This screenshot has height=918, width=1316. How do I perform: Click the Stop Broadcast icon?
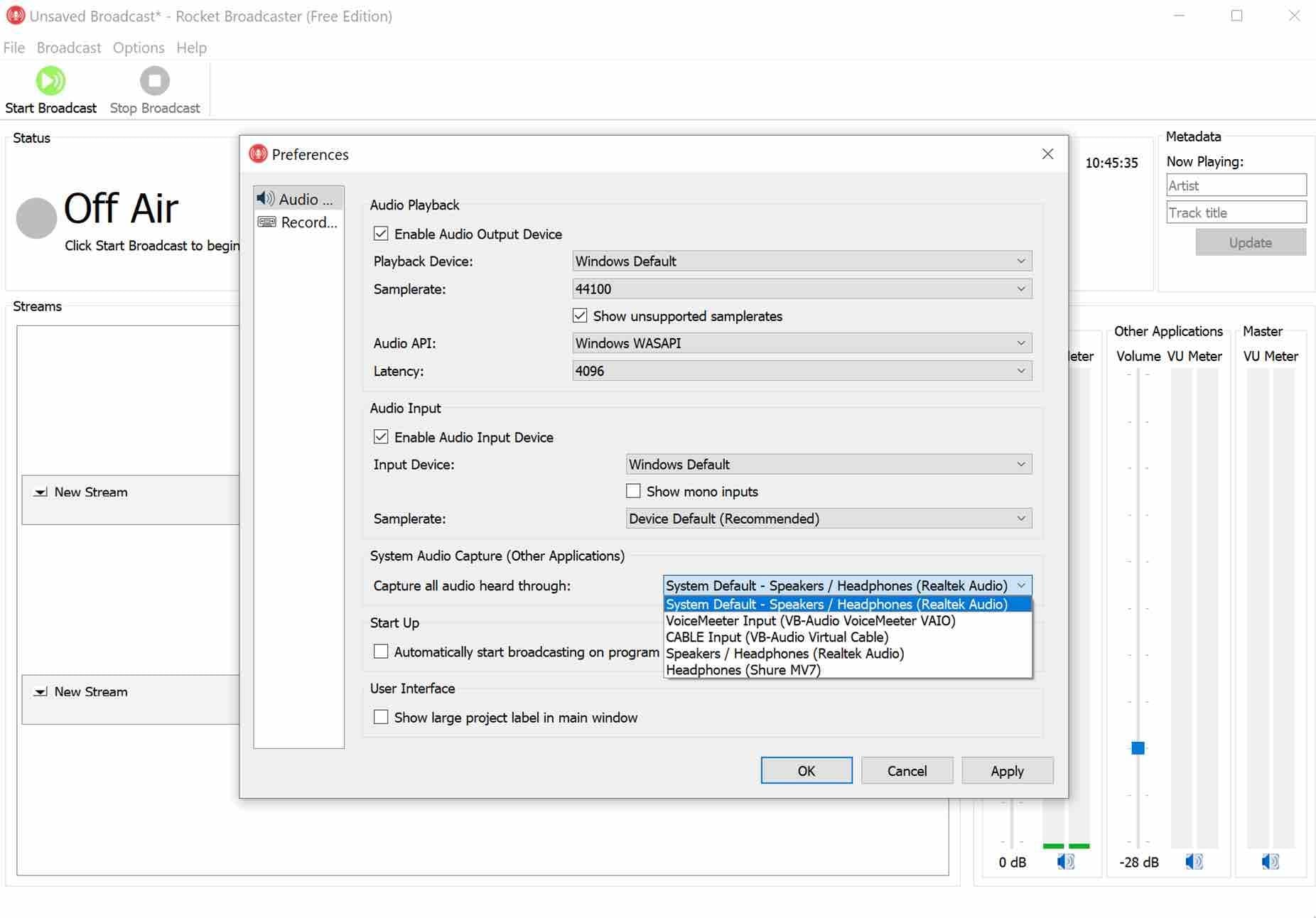[x=154, y=80]
